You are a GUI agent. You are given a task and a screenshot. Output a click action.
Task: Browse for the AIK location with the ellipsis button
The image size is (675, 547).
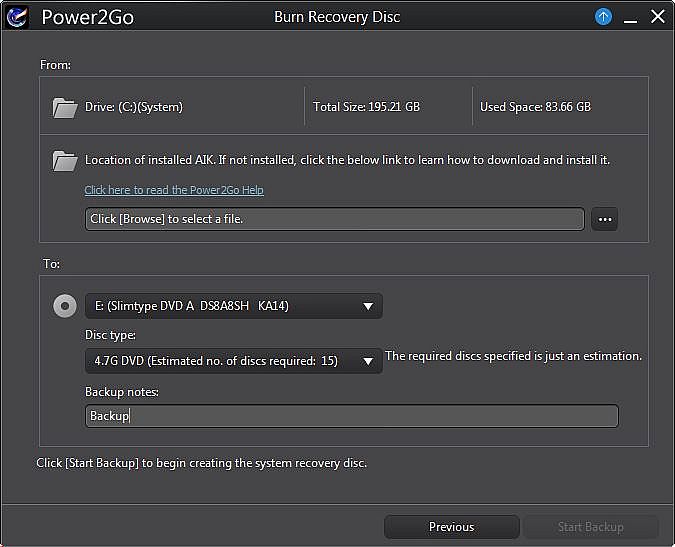[604, 219]
